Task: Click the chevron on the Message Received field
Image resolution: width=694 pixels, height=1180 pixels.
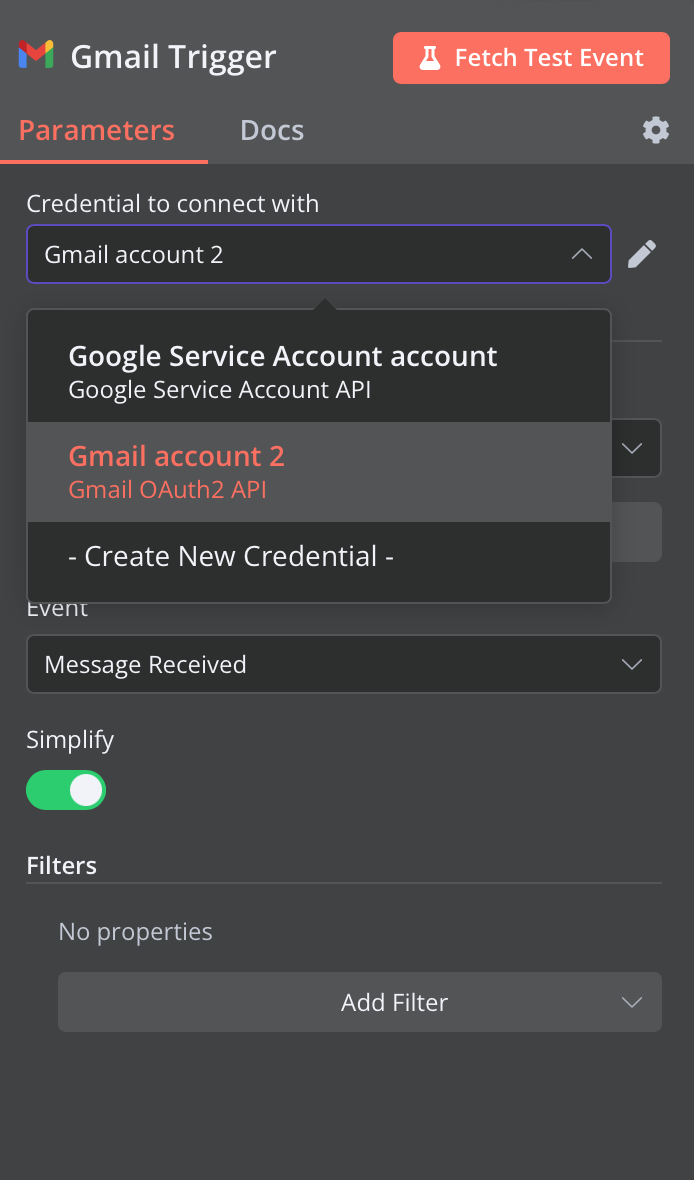Action: (632, 664)
